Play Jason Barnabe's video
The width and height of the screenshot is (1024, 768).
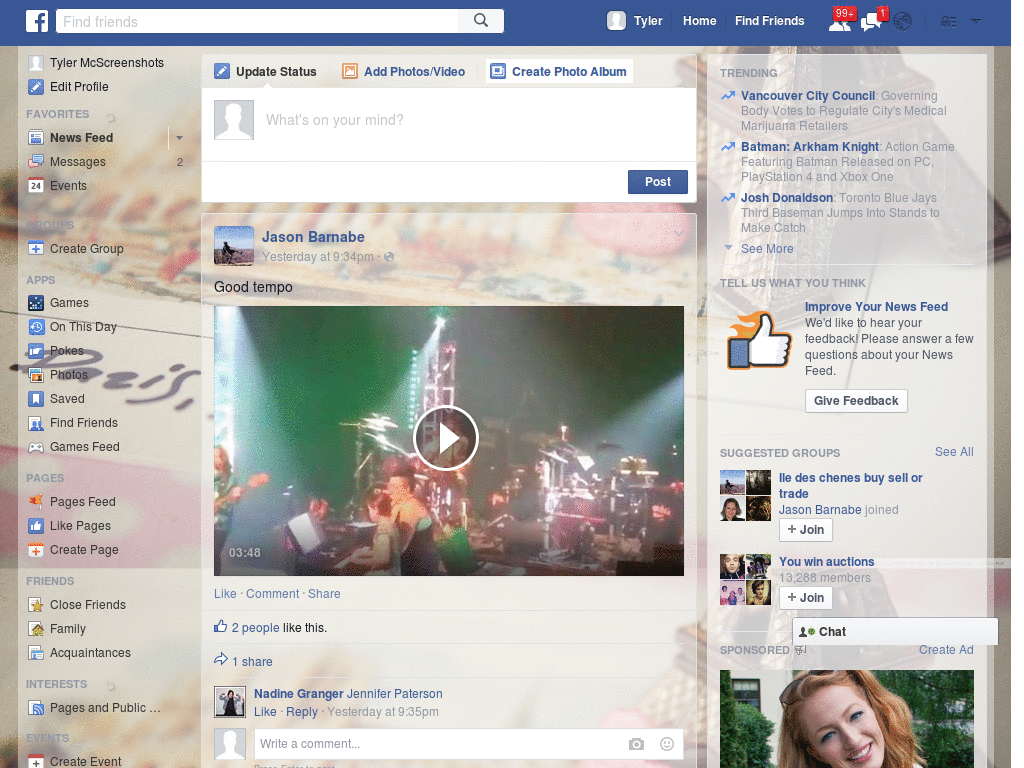446,438
